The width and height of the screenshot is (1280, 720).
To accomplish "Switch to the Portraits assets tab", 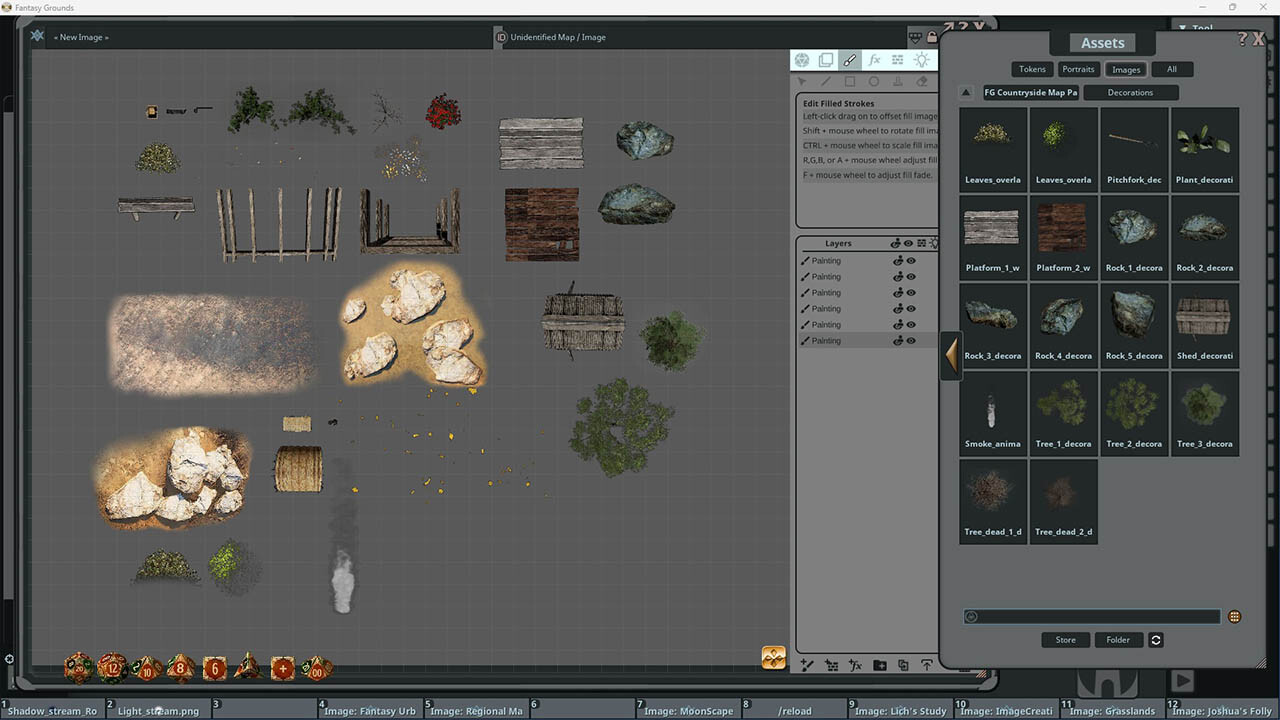I will (x=1078, y=69).
